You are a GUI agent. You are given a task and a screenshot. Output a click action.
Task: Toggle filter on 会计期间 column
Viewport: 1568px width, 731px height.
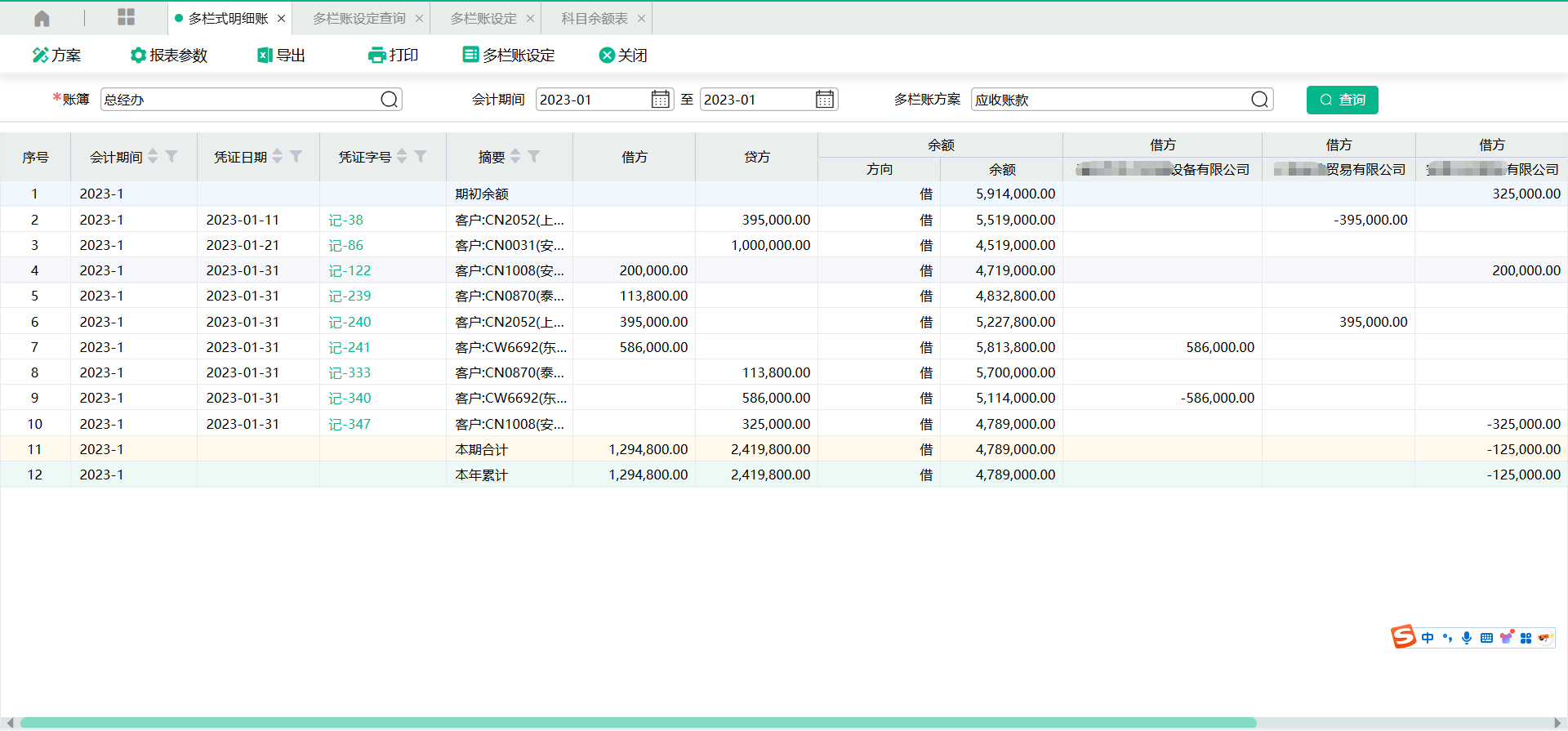coord(171,156)
